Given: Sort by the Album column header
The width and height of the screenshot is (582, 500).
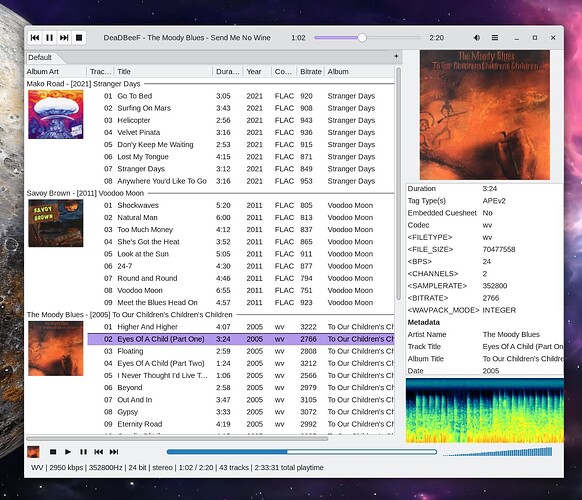Looking at the screenshot, I should point(359,71).
